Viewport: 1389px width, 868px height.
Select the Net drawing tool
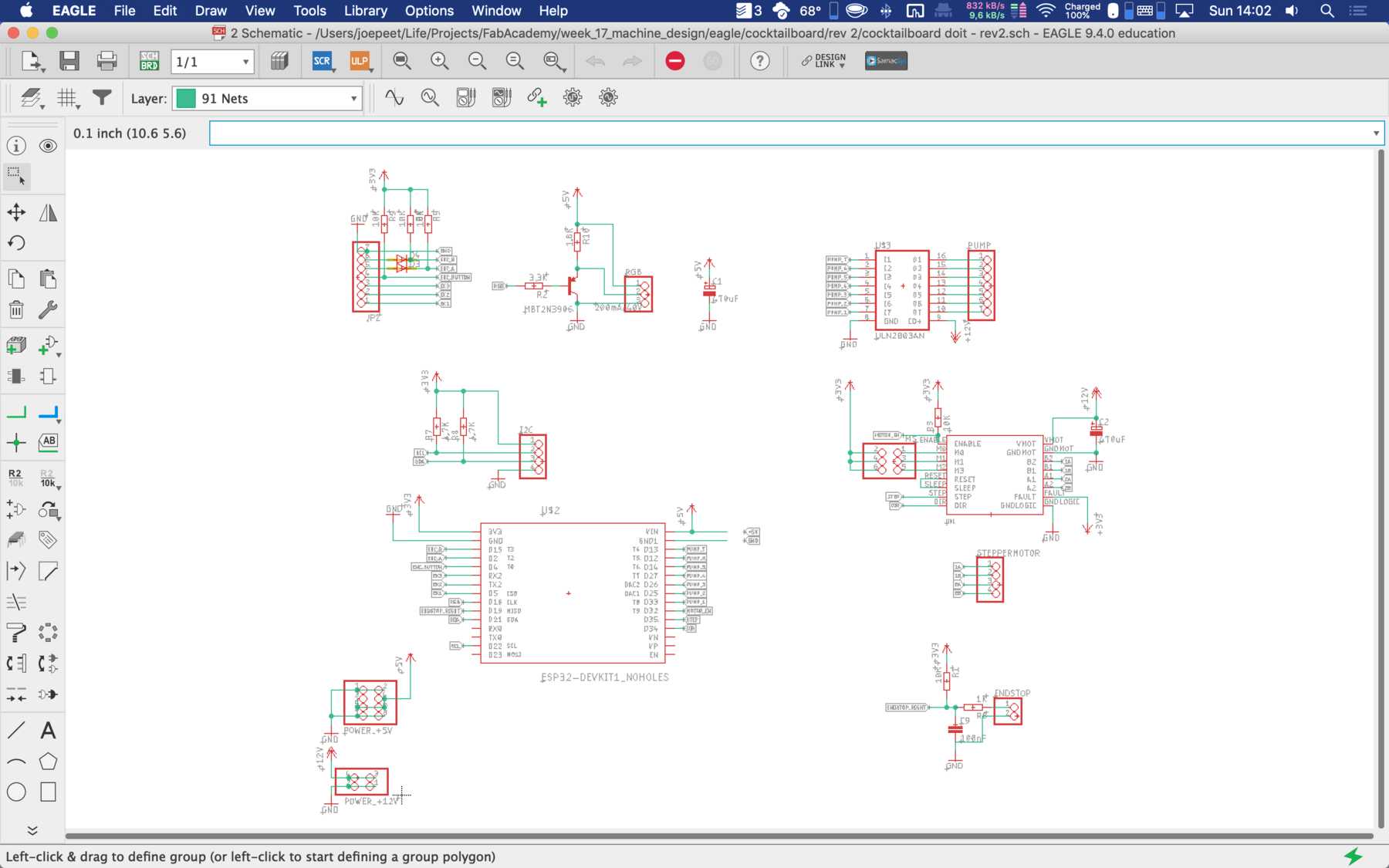coord(16,413)
